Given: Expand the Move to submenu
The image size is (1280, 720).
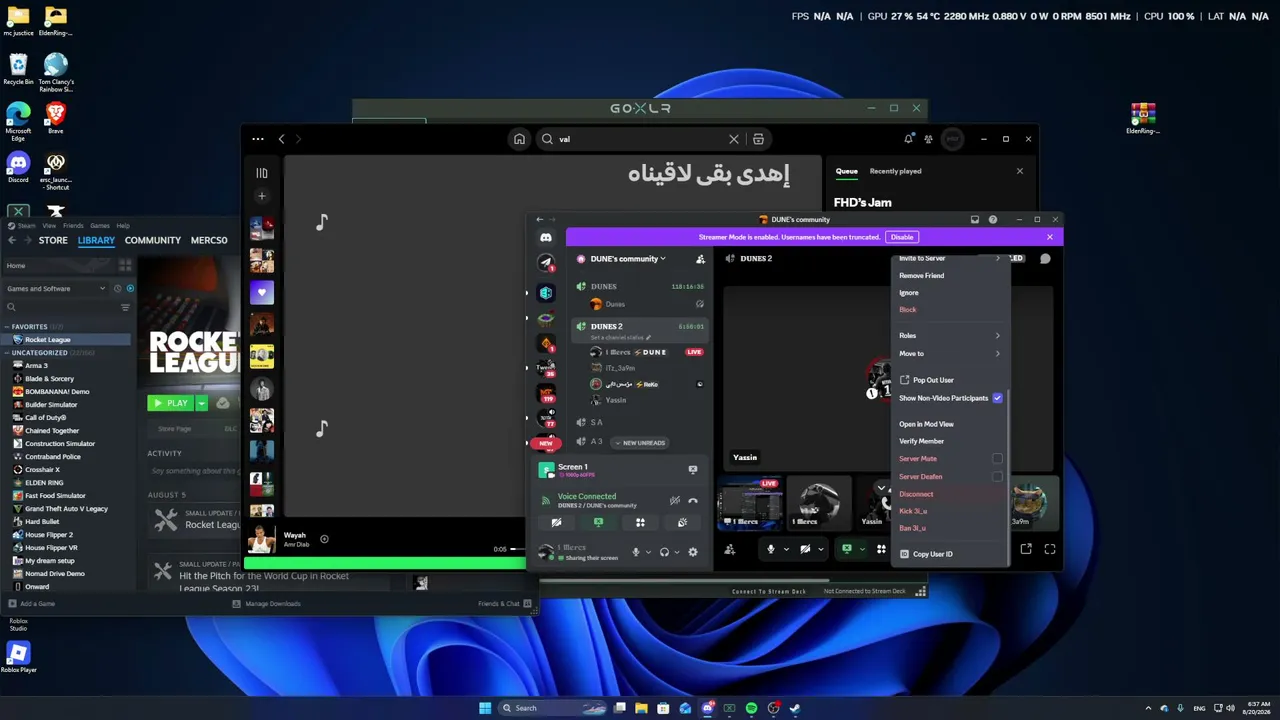Looking at the screenshot, I should [950, 353].
